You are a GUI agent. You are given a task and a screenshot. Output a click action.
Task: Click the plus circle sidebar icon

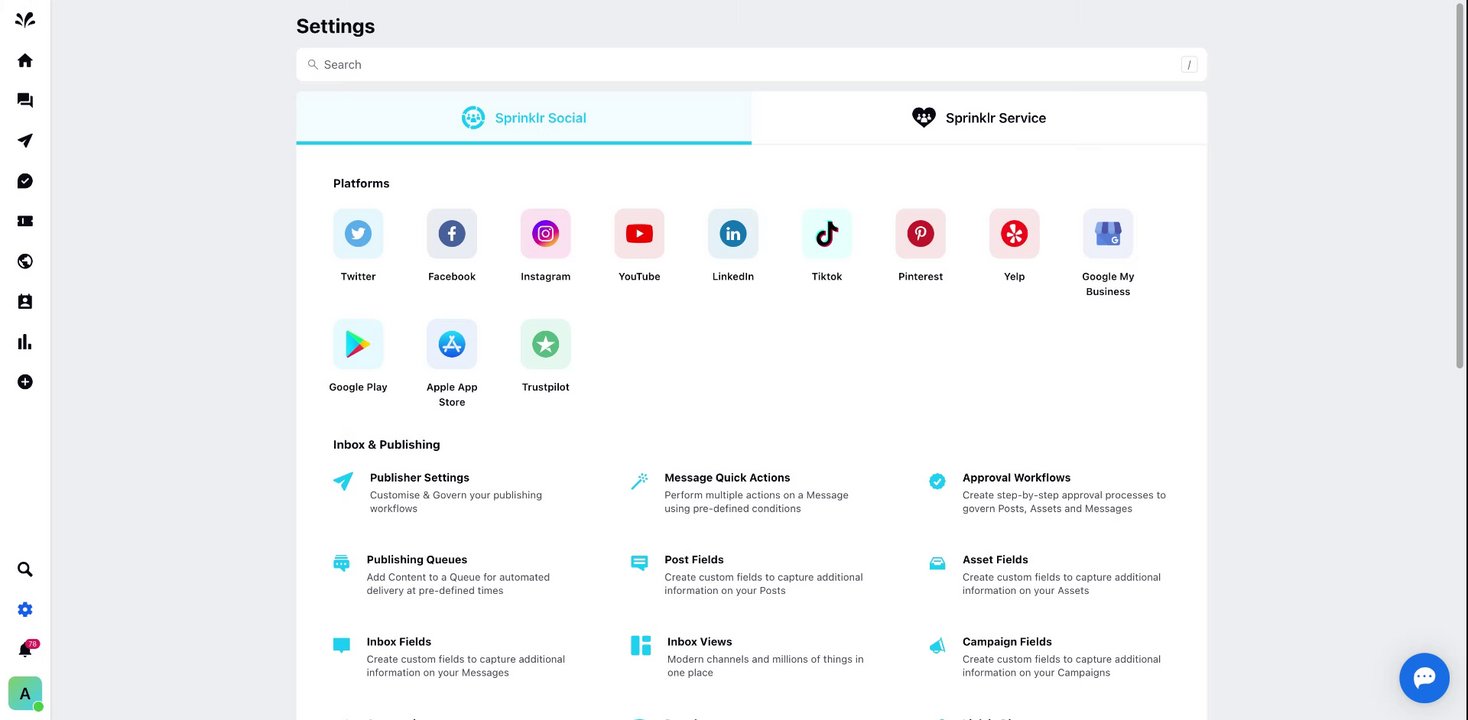(x=25, y=382)
